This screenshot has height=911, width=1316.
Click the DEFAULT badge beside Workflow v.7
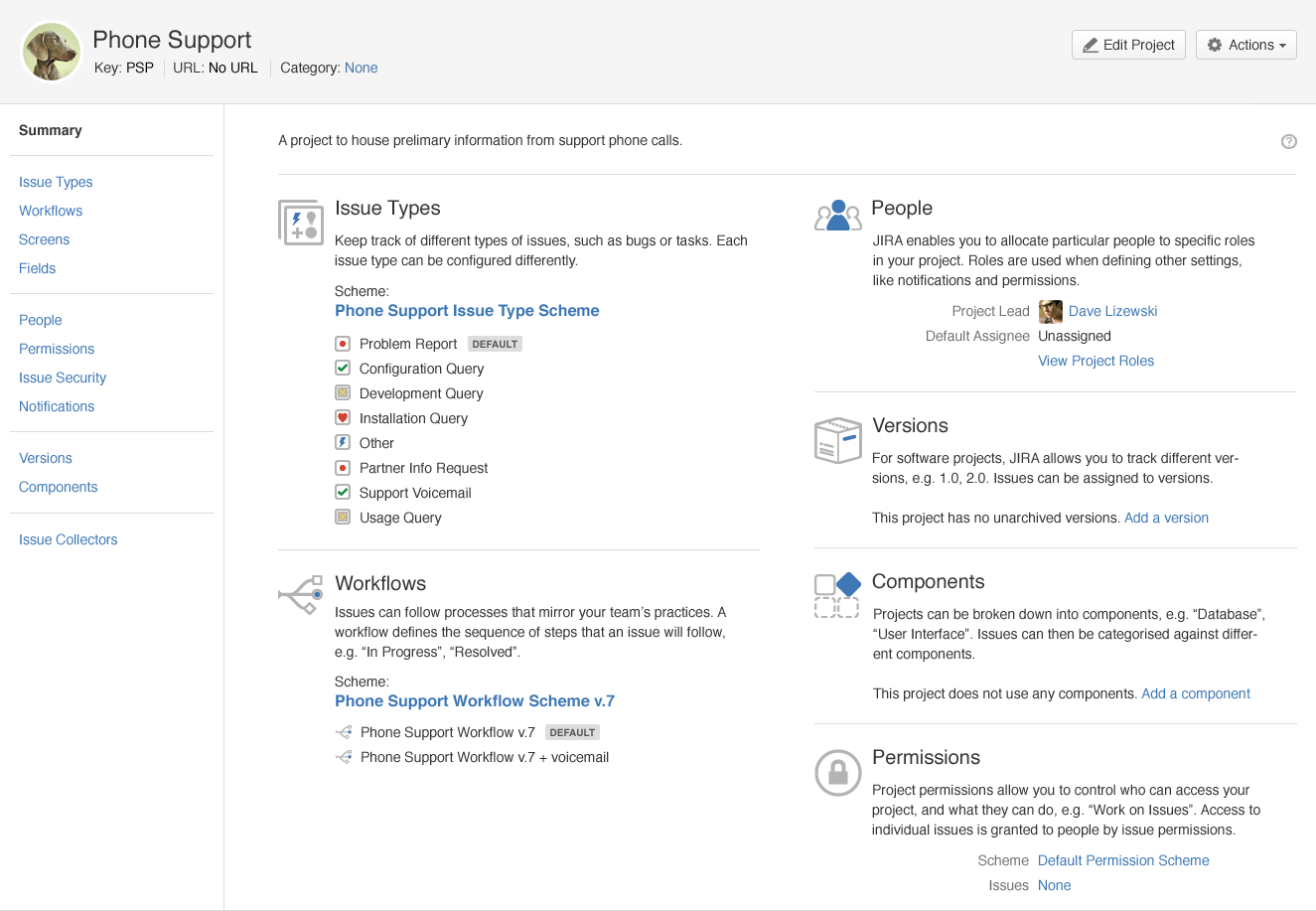click(572, 732)
